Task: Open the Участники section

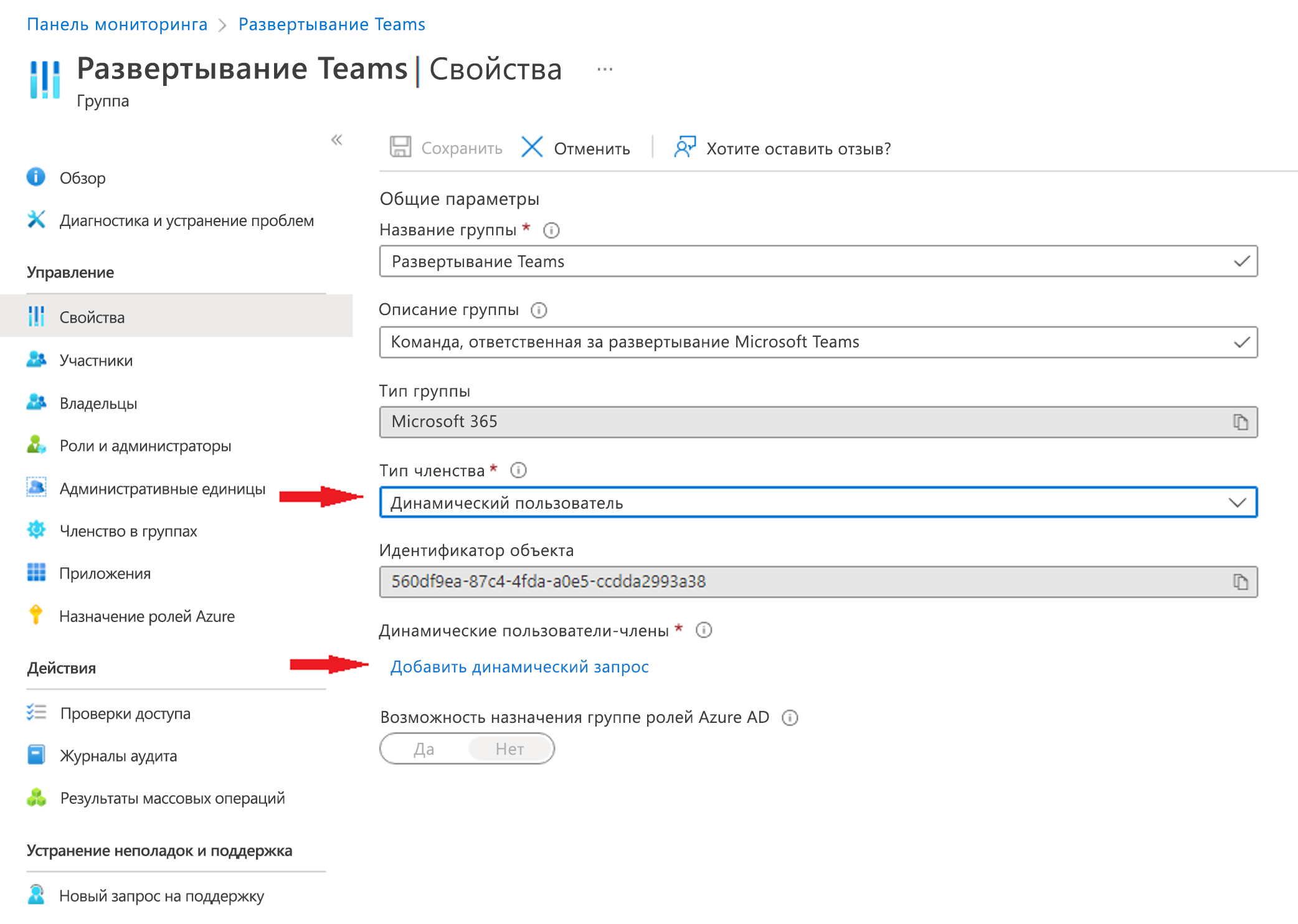Action: coord(96,361)
